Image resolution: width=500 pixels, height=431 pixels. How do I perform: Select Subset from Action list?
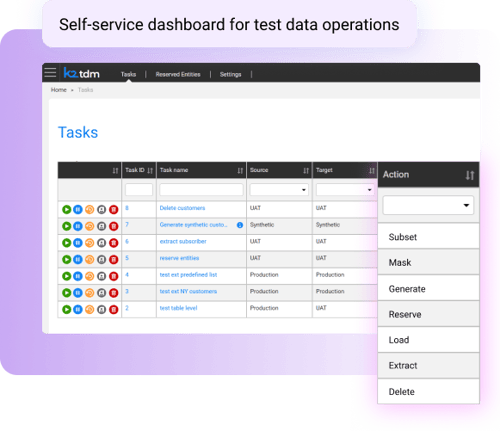tap(428, 237)
